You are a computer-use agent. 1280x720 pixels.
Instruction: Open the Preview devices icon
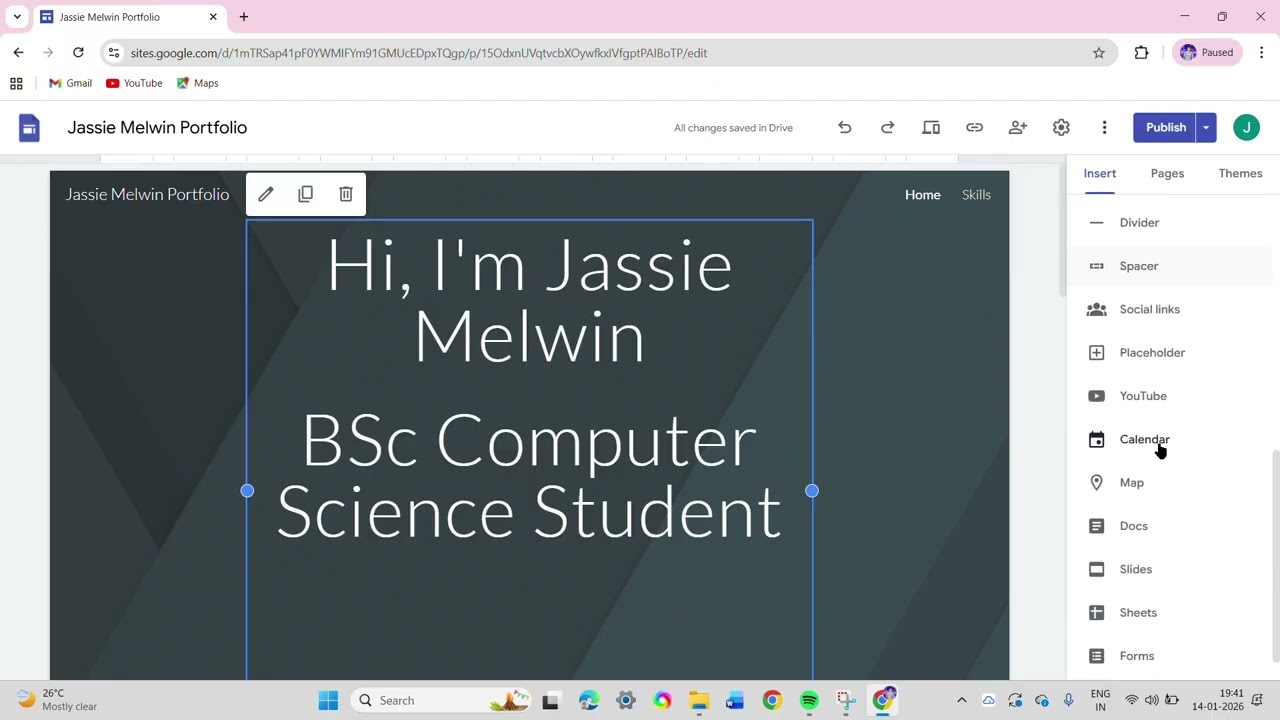[x=931, y=127]
